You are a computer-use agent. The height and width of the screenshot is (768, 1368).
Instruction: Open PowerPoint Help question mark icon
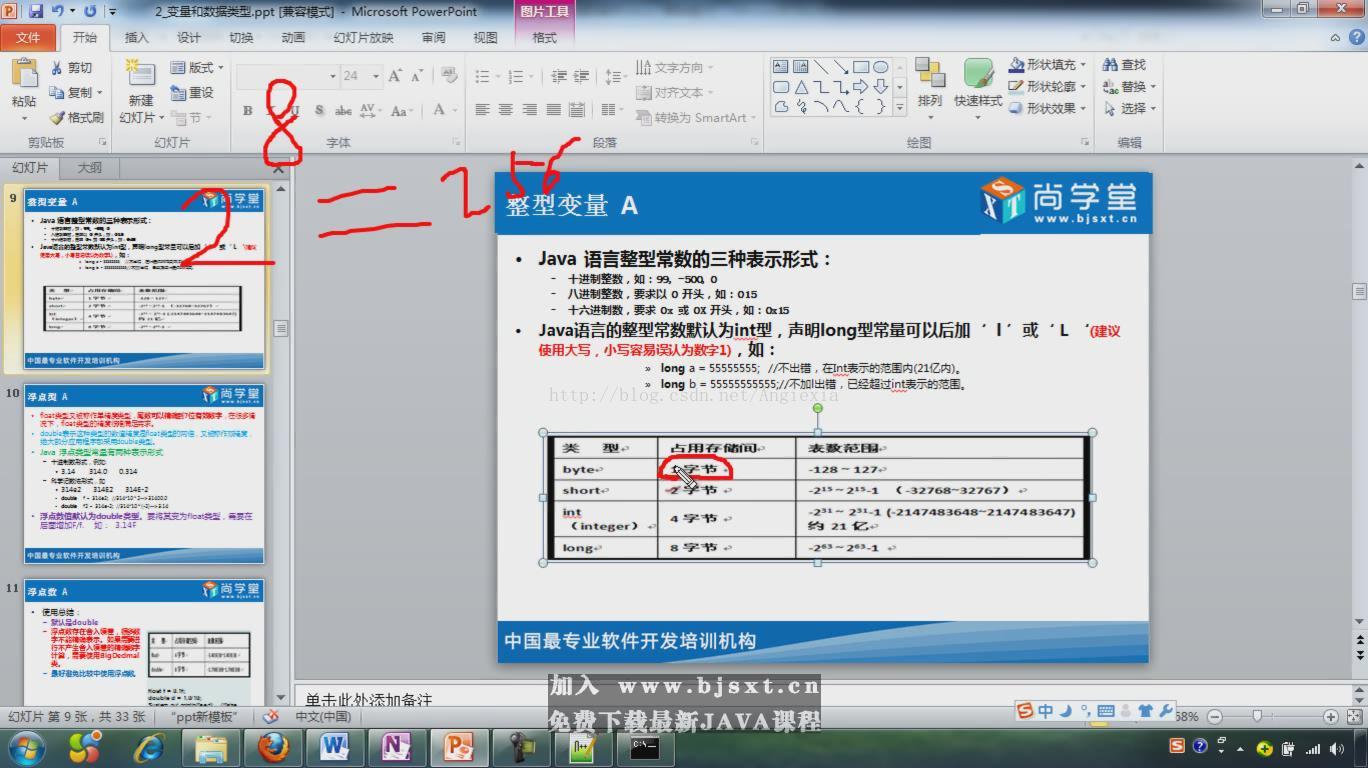[x=1355, y=37]
